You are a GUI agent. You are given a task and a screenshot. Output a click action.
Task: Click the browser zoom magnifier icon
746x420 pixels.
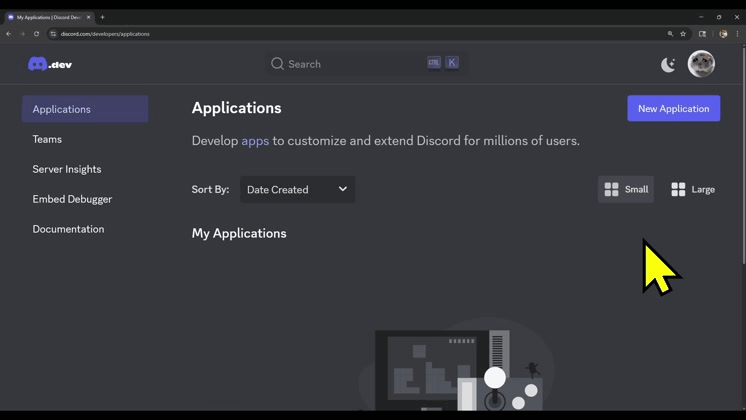click(x=670, y=34)
